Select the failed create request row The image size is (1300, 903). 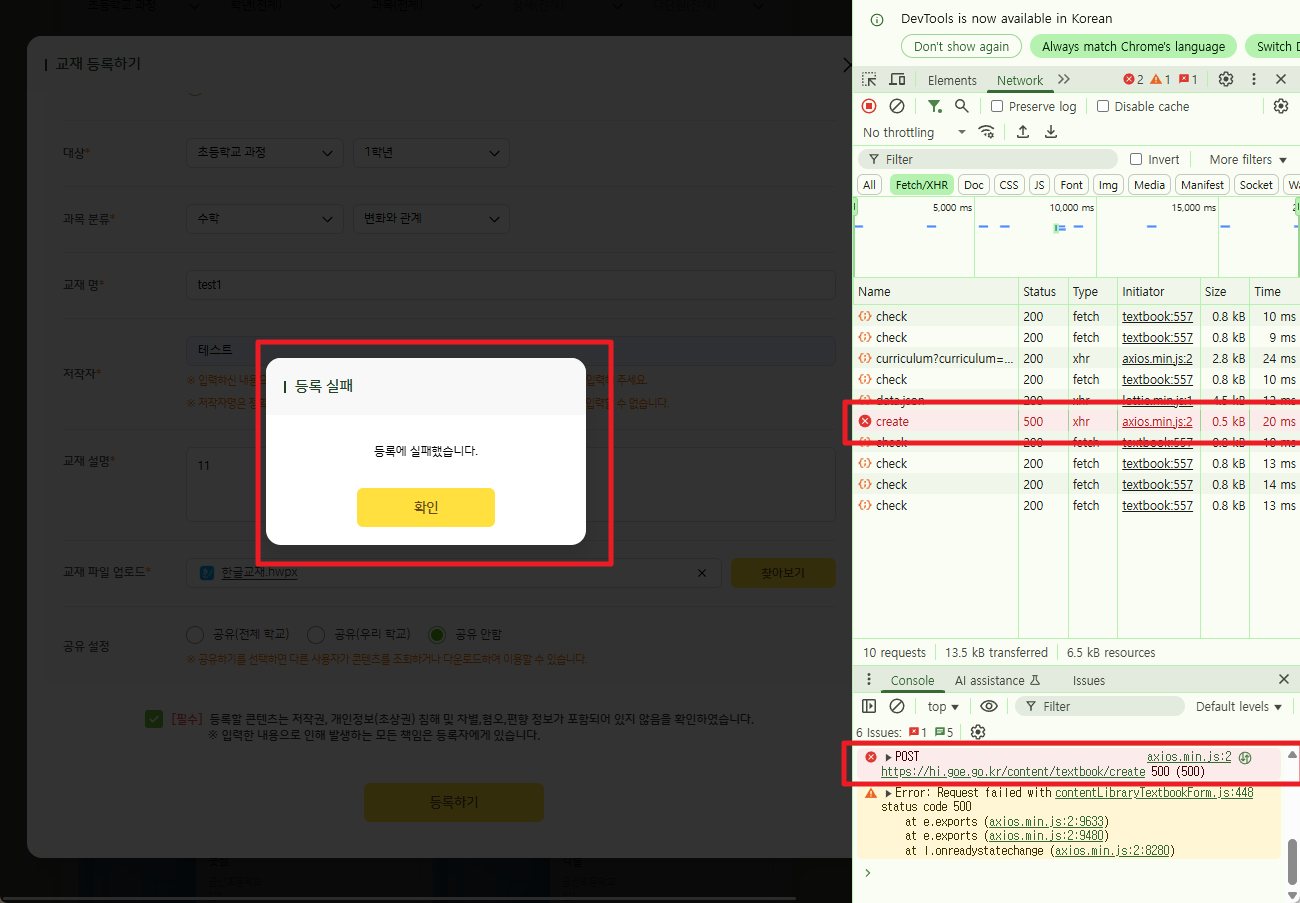pyautogui.click(x=892, y=422)
